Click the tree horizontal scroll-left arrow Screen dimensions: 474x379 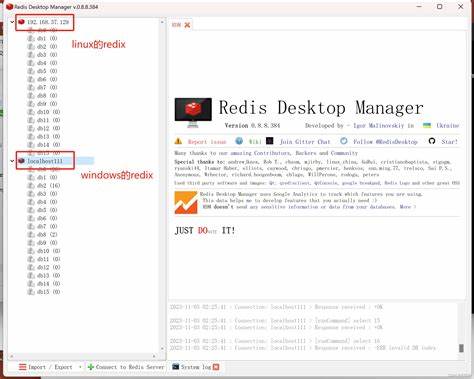tap(12, 356)
